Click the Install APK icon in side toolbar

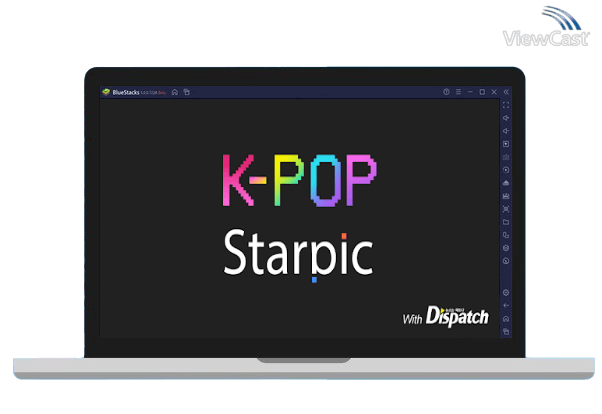(x=506, y=183)
